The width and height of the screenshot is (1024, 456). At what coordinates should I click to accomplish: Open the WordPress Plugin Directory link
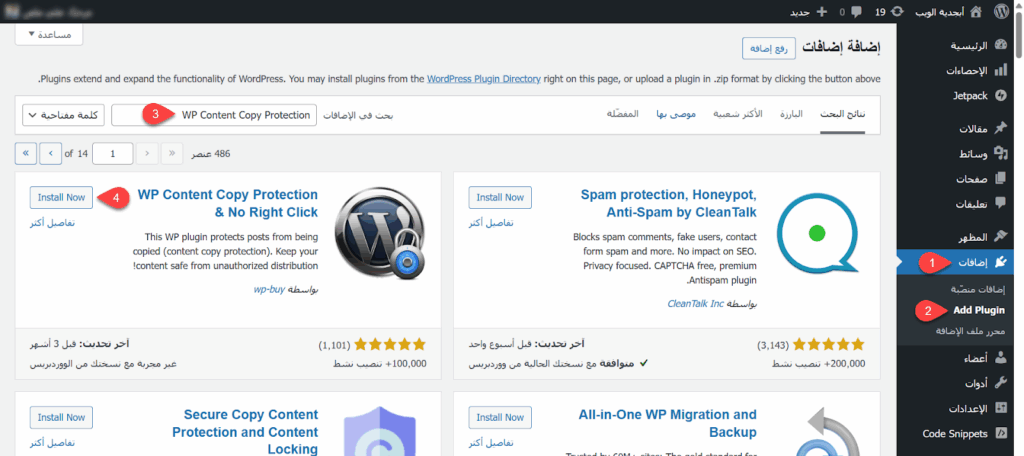click(494, 78)
